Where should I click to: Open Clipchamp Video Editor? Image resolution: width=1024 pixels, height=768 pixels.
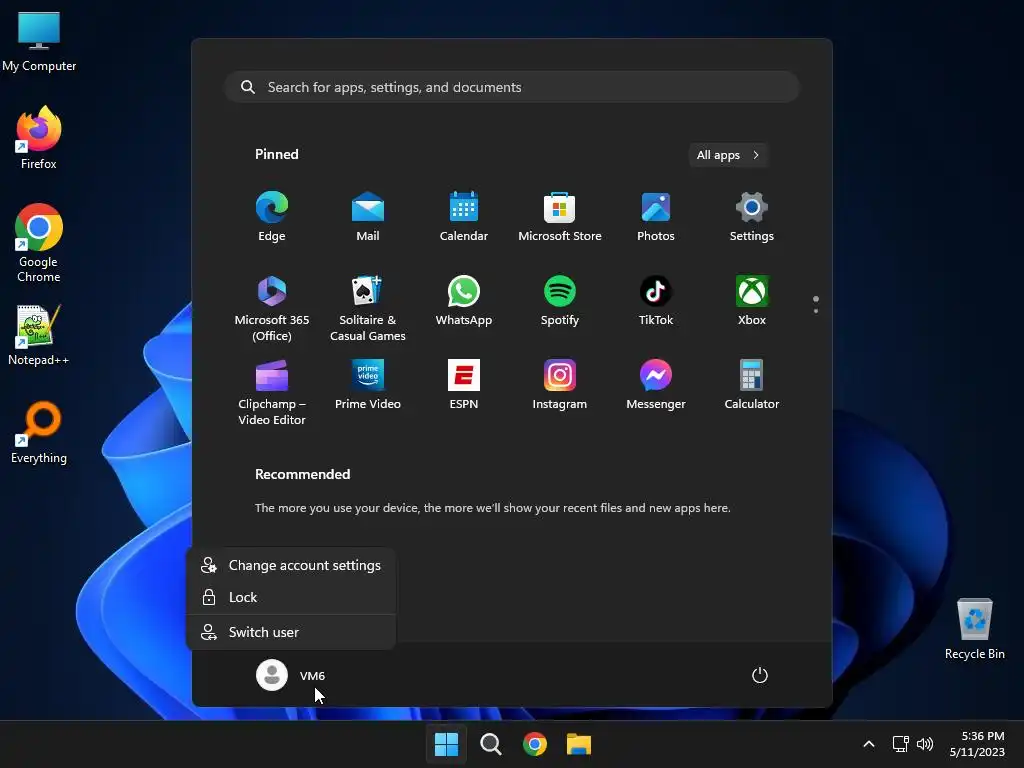point(272,392)
